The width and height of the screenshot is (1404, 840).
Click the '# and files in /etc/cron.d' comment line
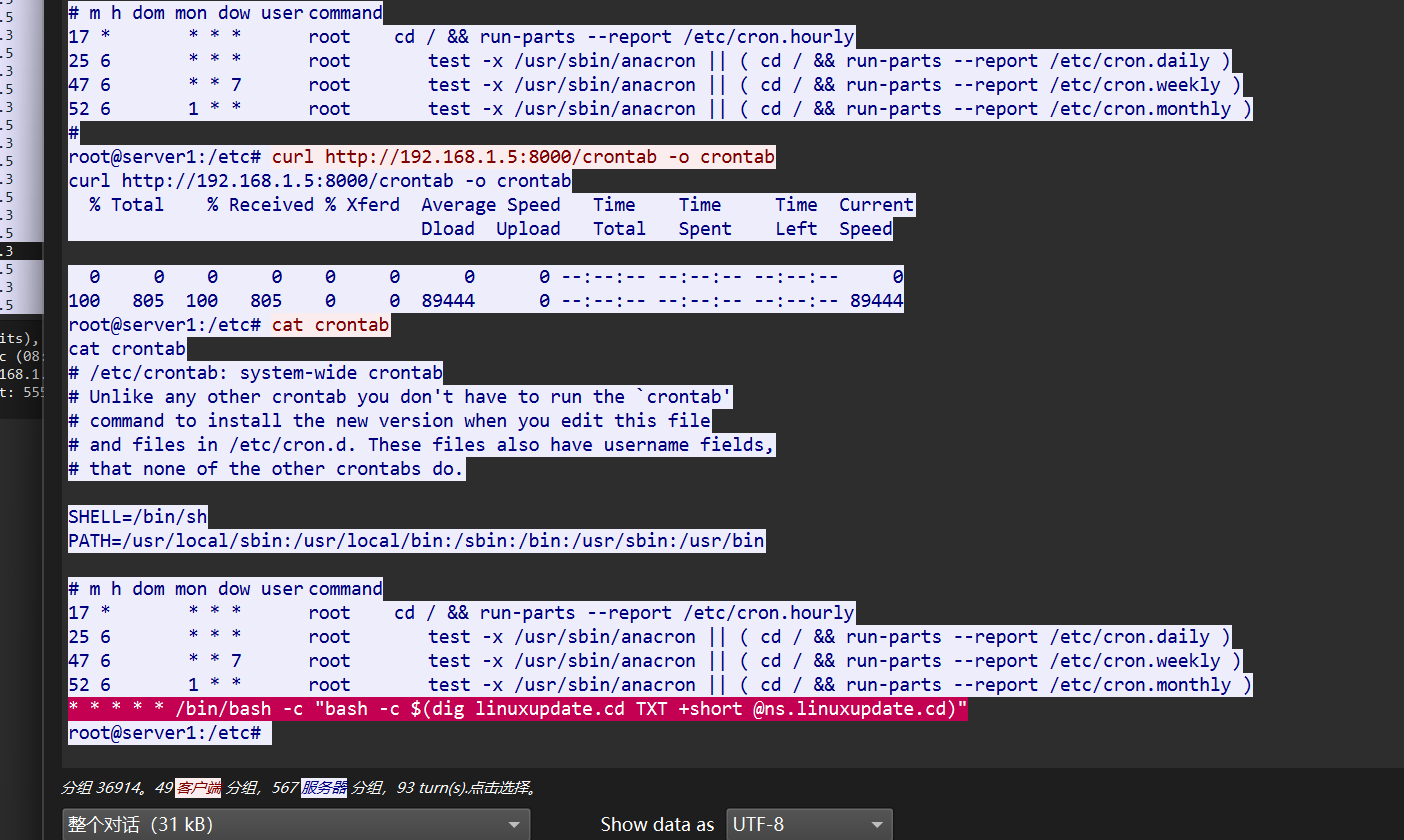[421, 445]
